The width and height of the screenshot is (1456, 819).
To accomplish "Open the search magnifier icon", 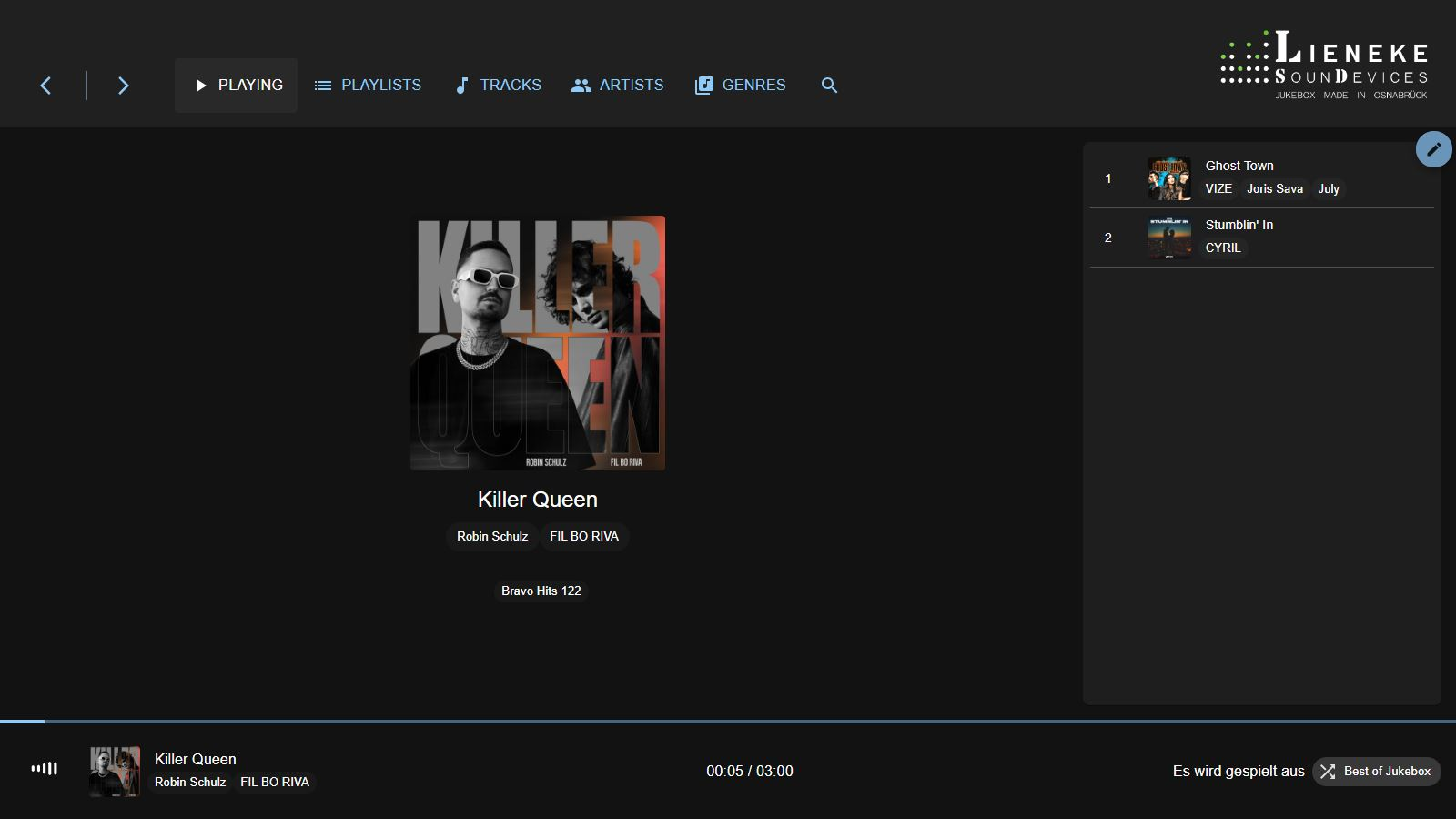I will (x=829, y=86).
